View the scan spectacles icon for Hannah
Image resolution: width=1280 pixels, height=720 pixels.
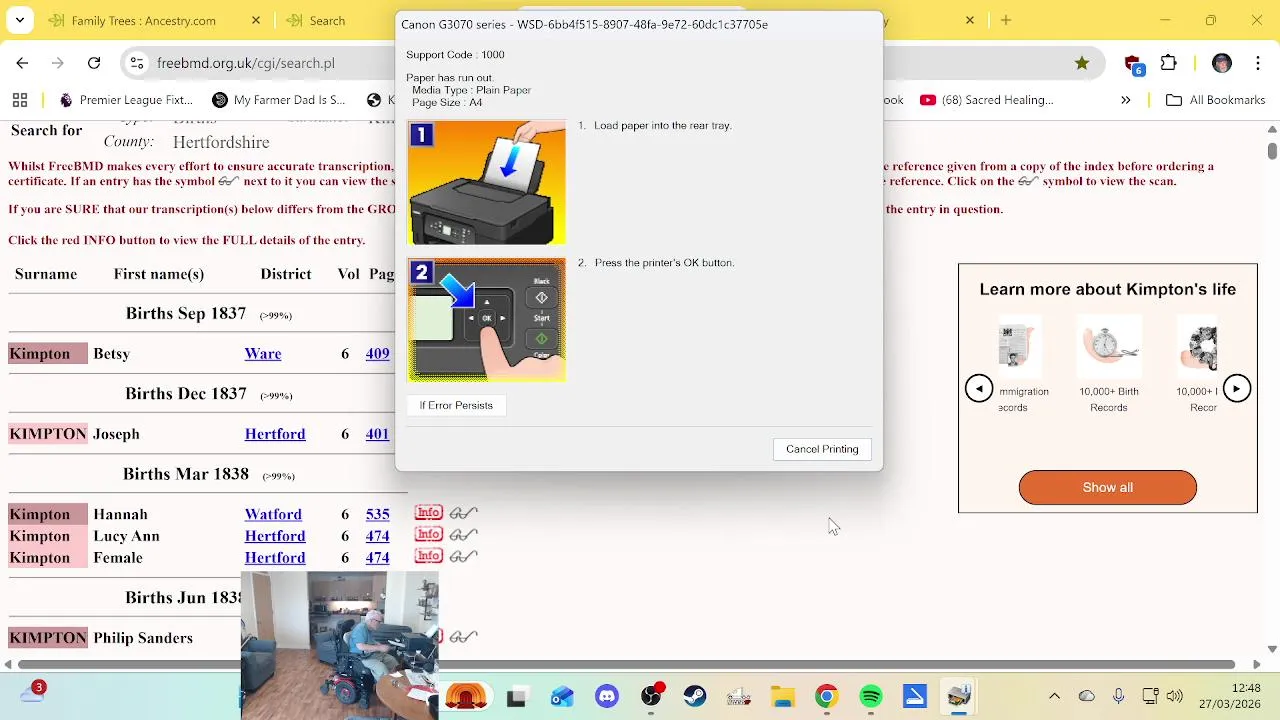point(463,513)
